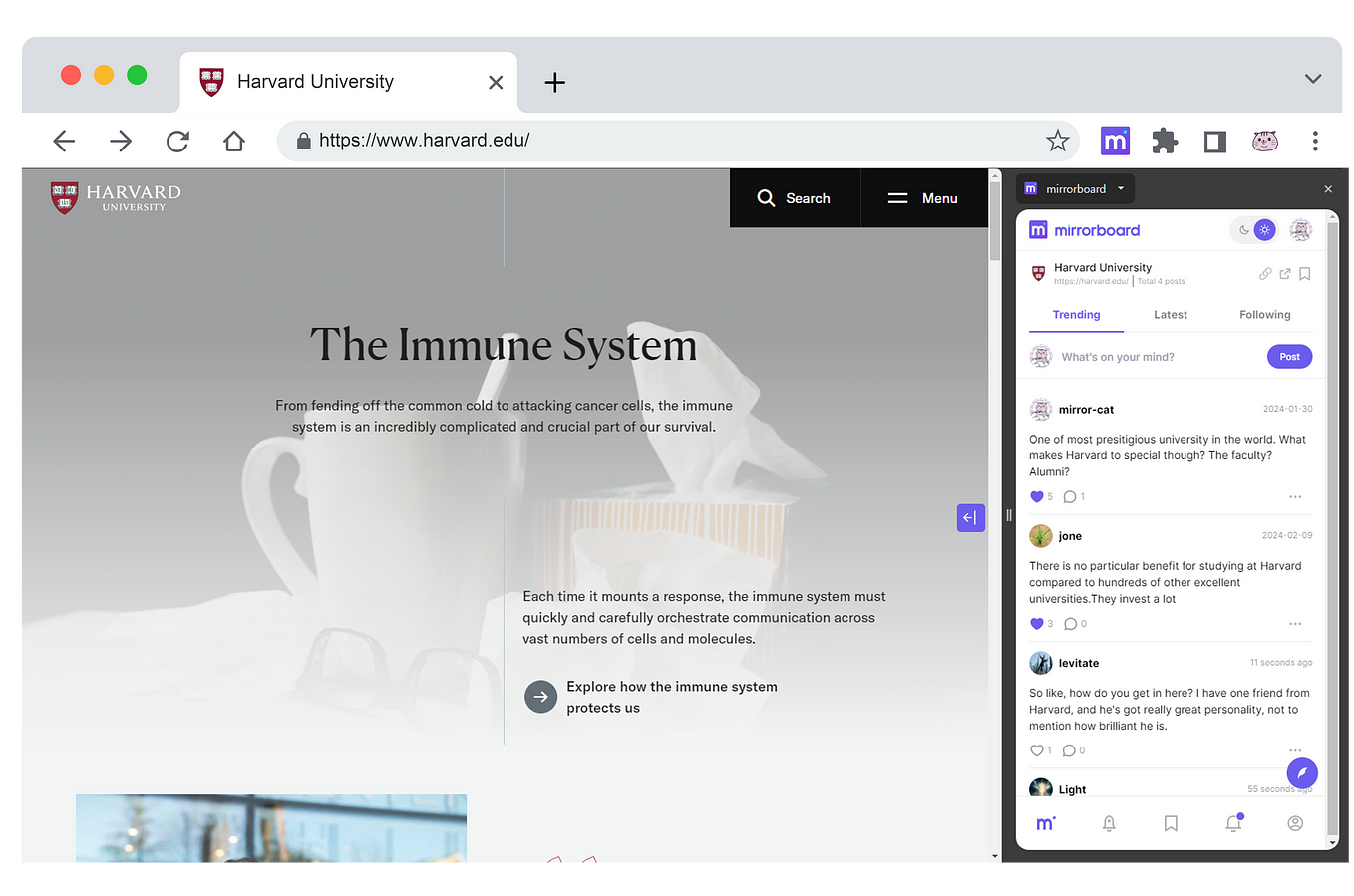Open mirror-cat's profile name

click(1086, 410)
